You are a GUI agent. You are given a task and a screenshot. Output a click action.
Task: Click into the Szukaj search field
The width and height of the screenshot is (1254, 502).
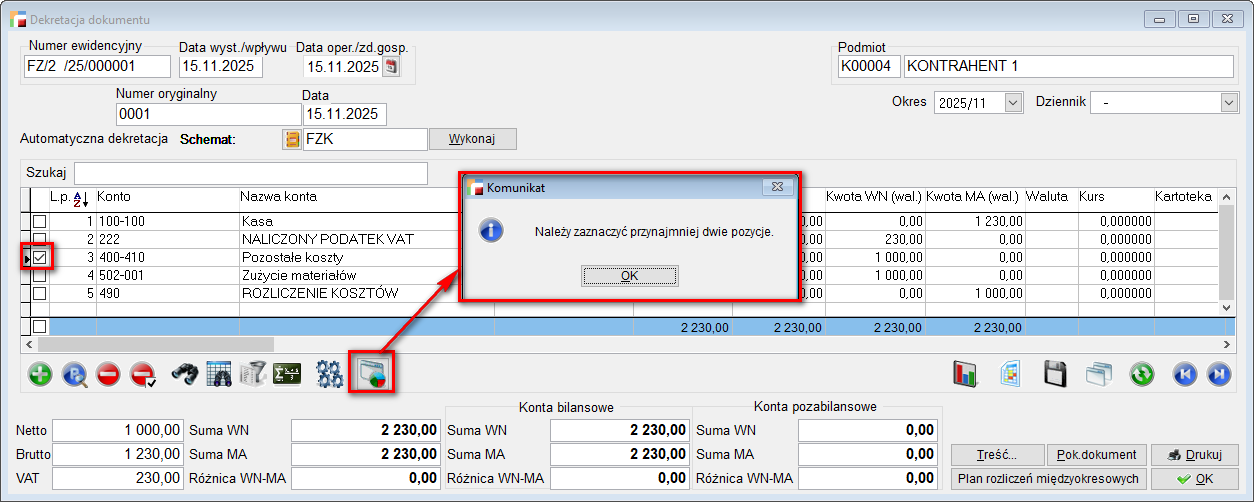250,173
